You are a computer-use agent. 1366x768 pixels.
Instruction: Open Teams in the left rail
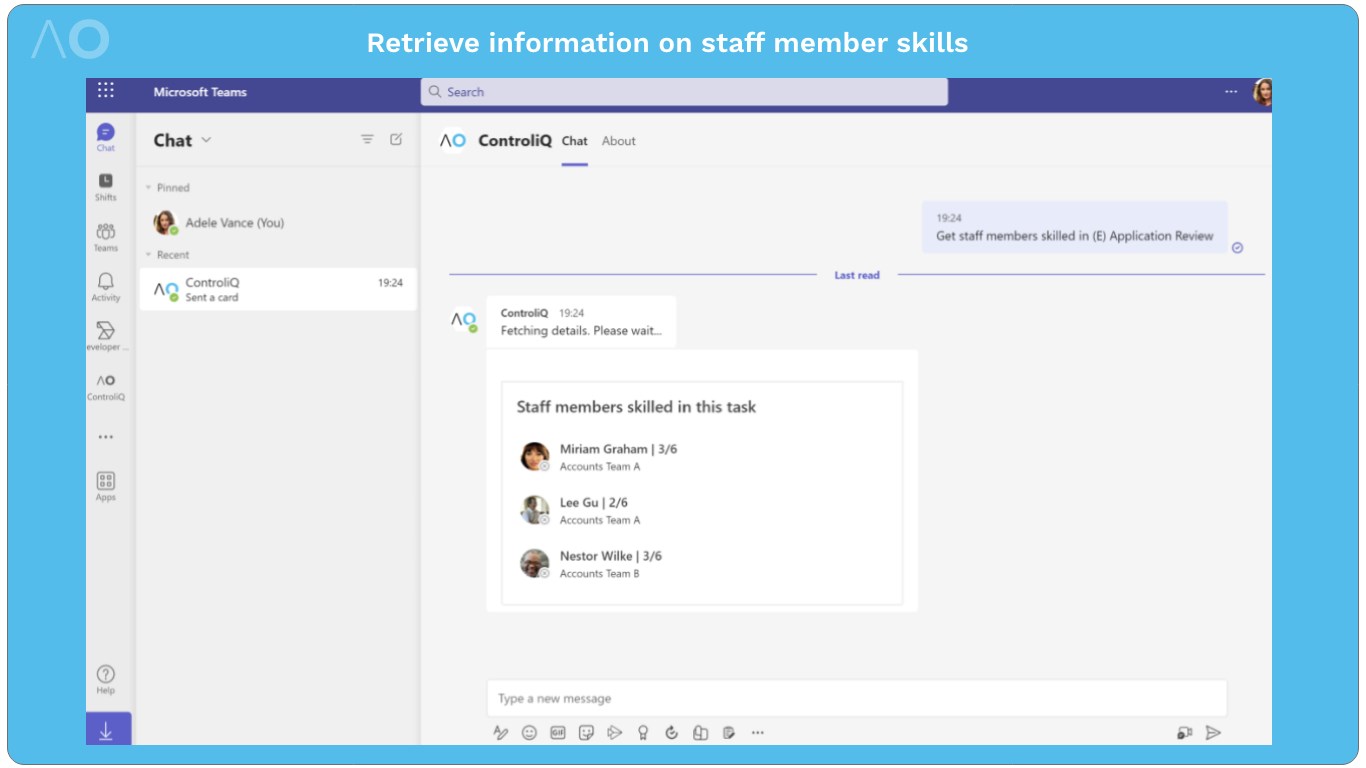(x=106, y=237)
